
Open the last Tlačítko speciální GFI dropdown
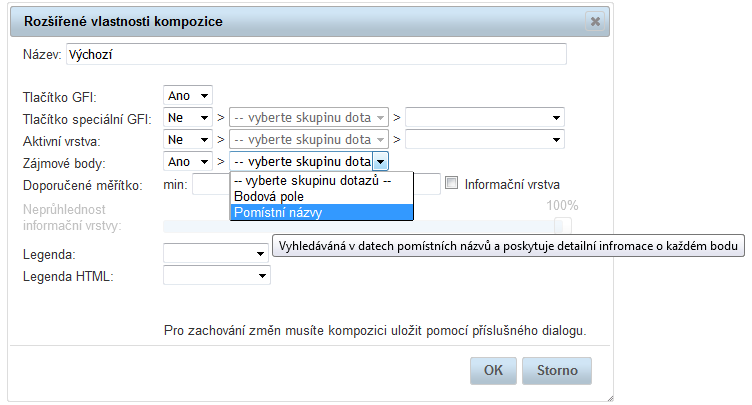[x=485, y=118]
